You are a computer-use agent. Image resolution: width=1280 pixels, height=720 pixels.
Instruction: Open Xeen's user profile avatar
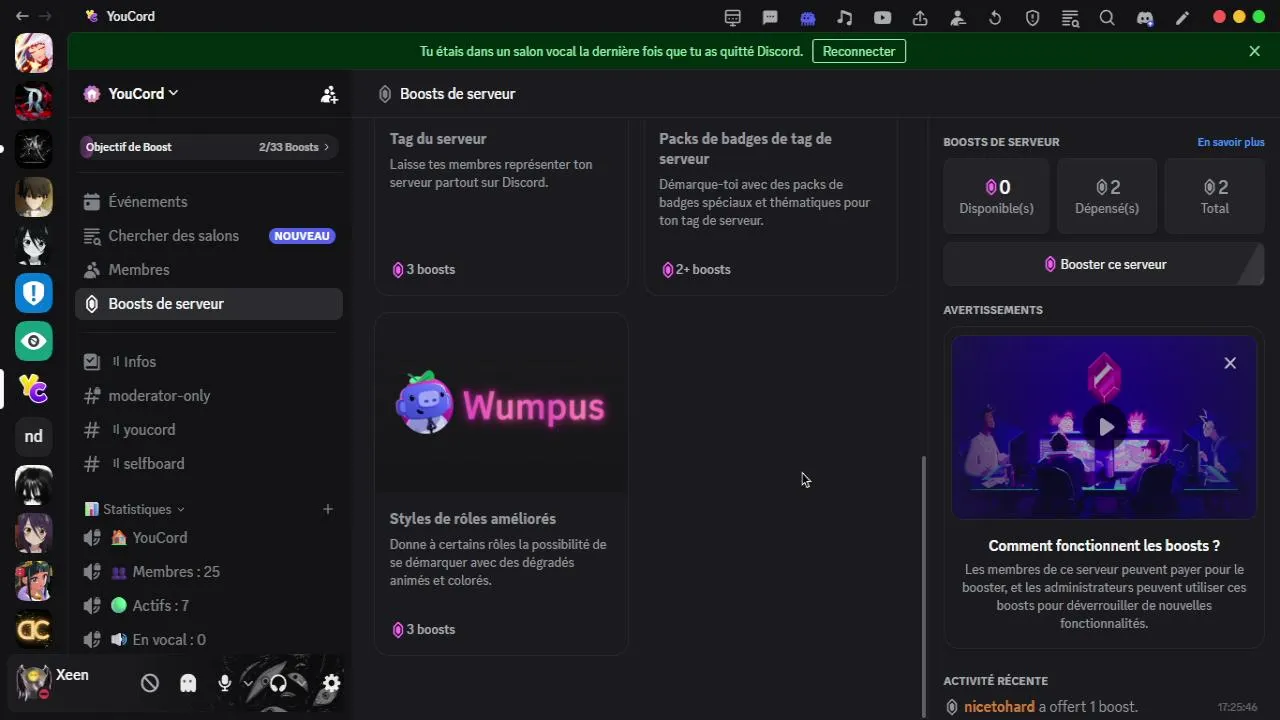click(33, 682)
